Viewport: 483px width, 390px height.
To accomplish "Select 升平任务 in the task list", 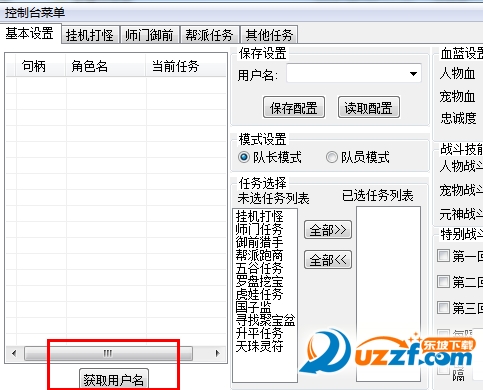I will (x=259, y=333).
